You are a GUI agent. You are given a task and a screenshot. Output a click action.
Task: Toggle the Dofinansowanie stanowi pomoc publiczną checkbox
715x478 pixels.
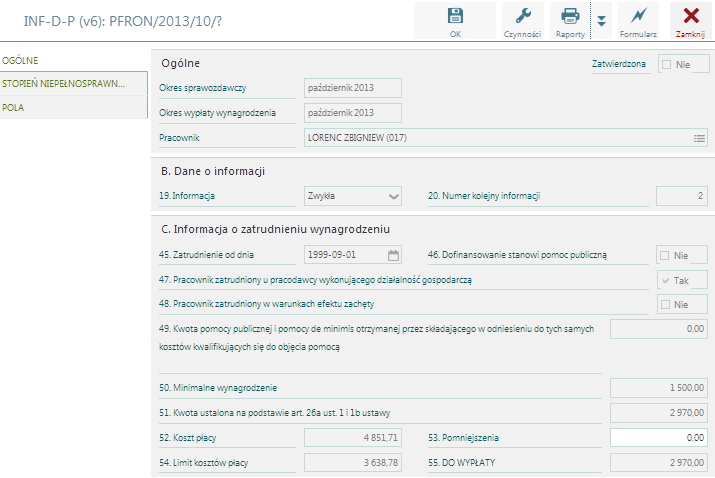pos(665,255)
